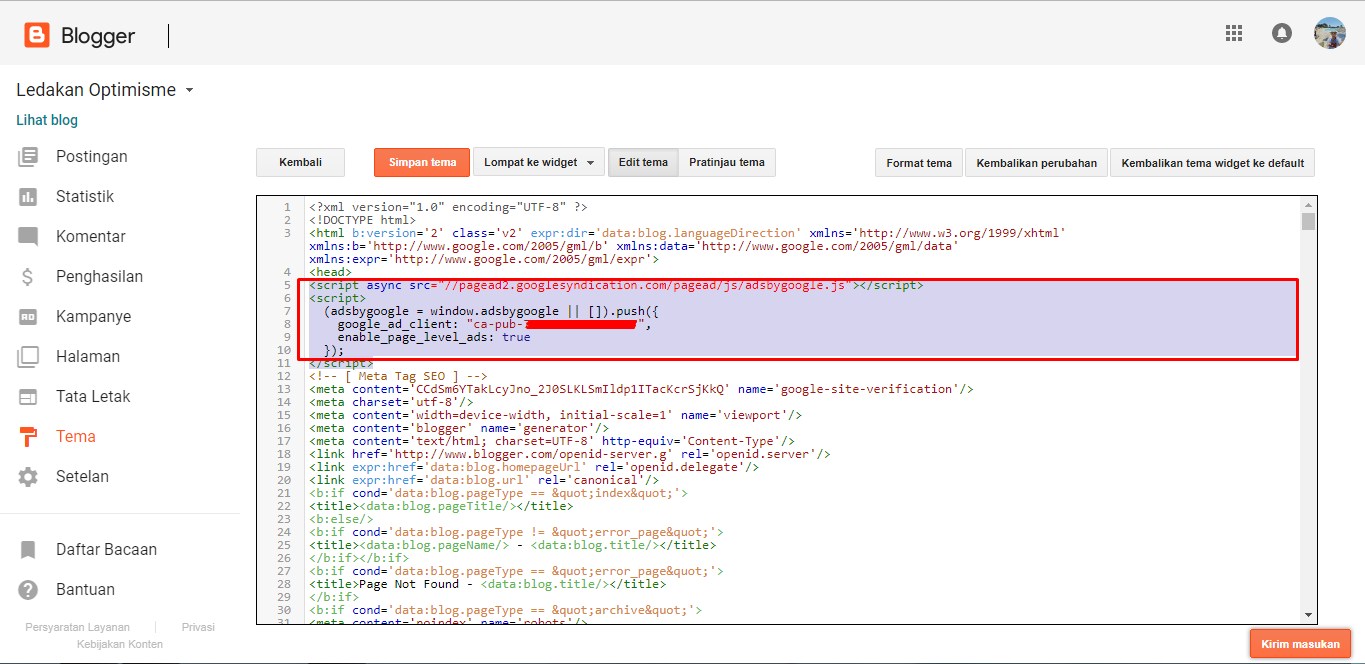Follow the Lihat blog link
Screen dimensions: 1365x664
point(47,120)
